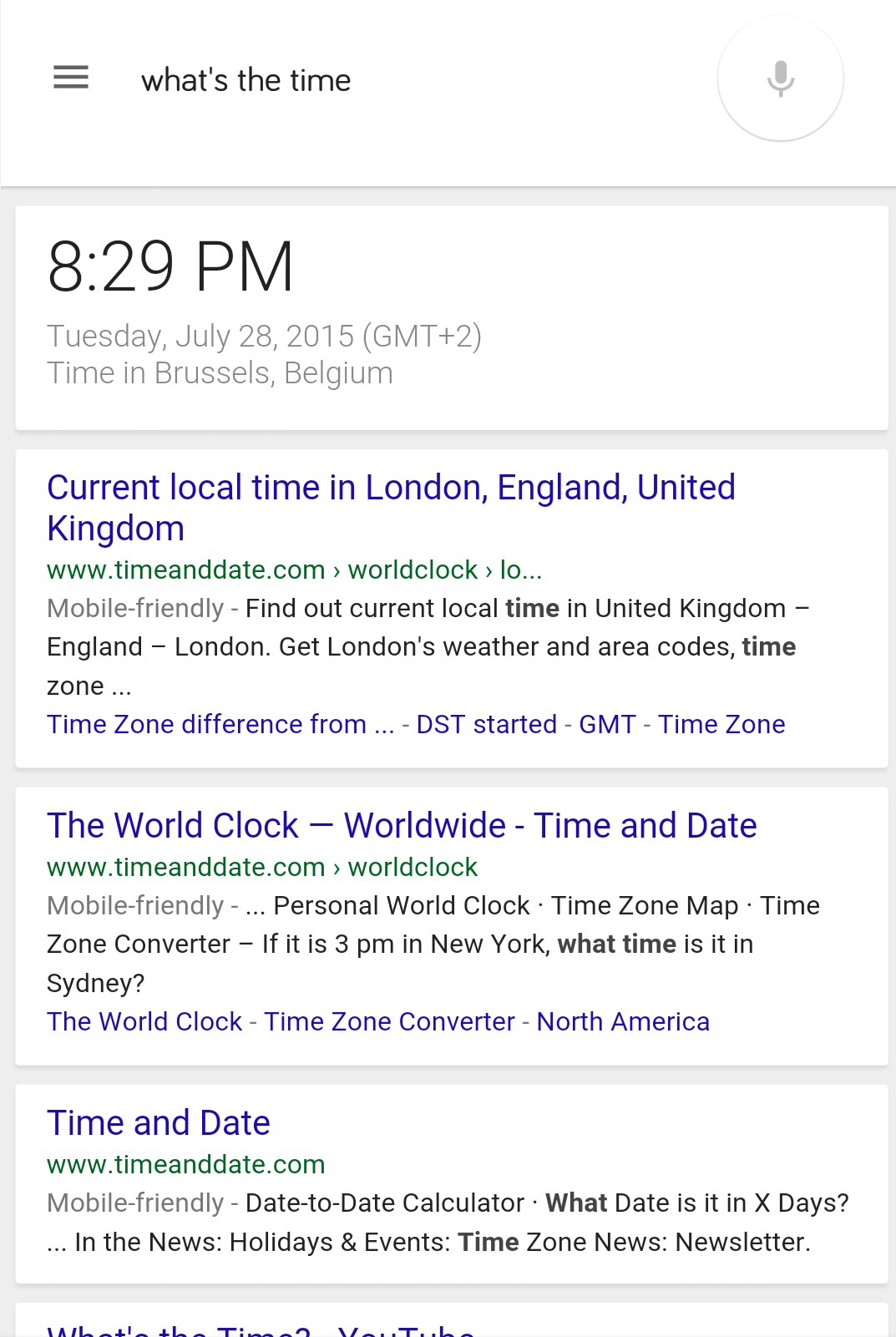896x1337 pixels.
Task: Open the Time Zone sitelink under London result
Action: [x=721, y=724]
